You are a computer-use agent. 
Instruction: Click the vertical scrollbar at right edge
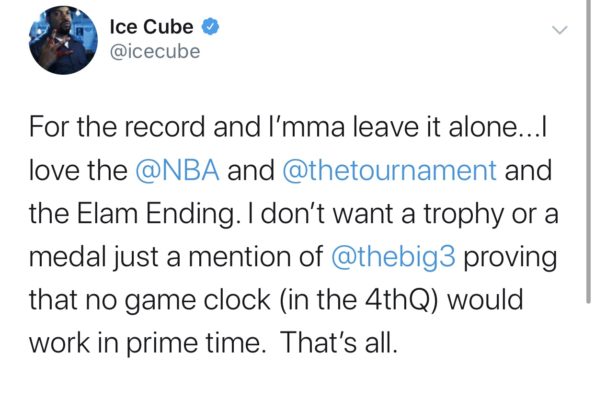coord(588,152)
